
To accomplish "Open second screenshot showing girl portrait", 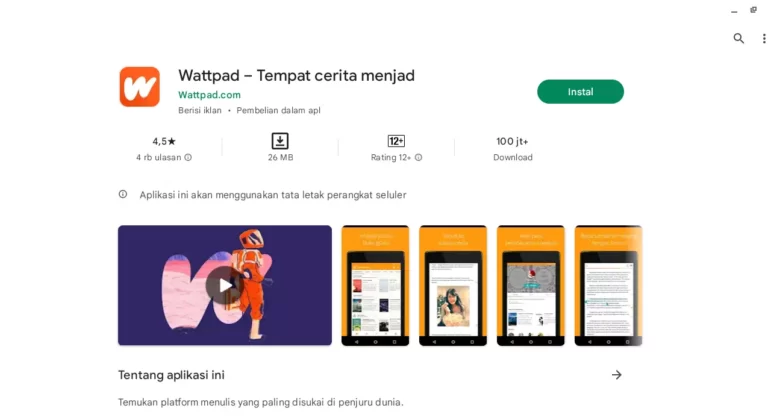I will [453, 285].
